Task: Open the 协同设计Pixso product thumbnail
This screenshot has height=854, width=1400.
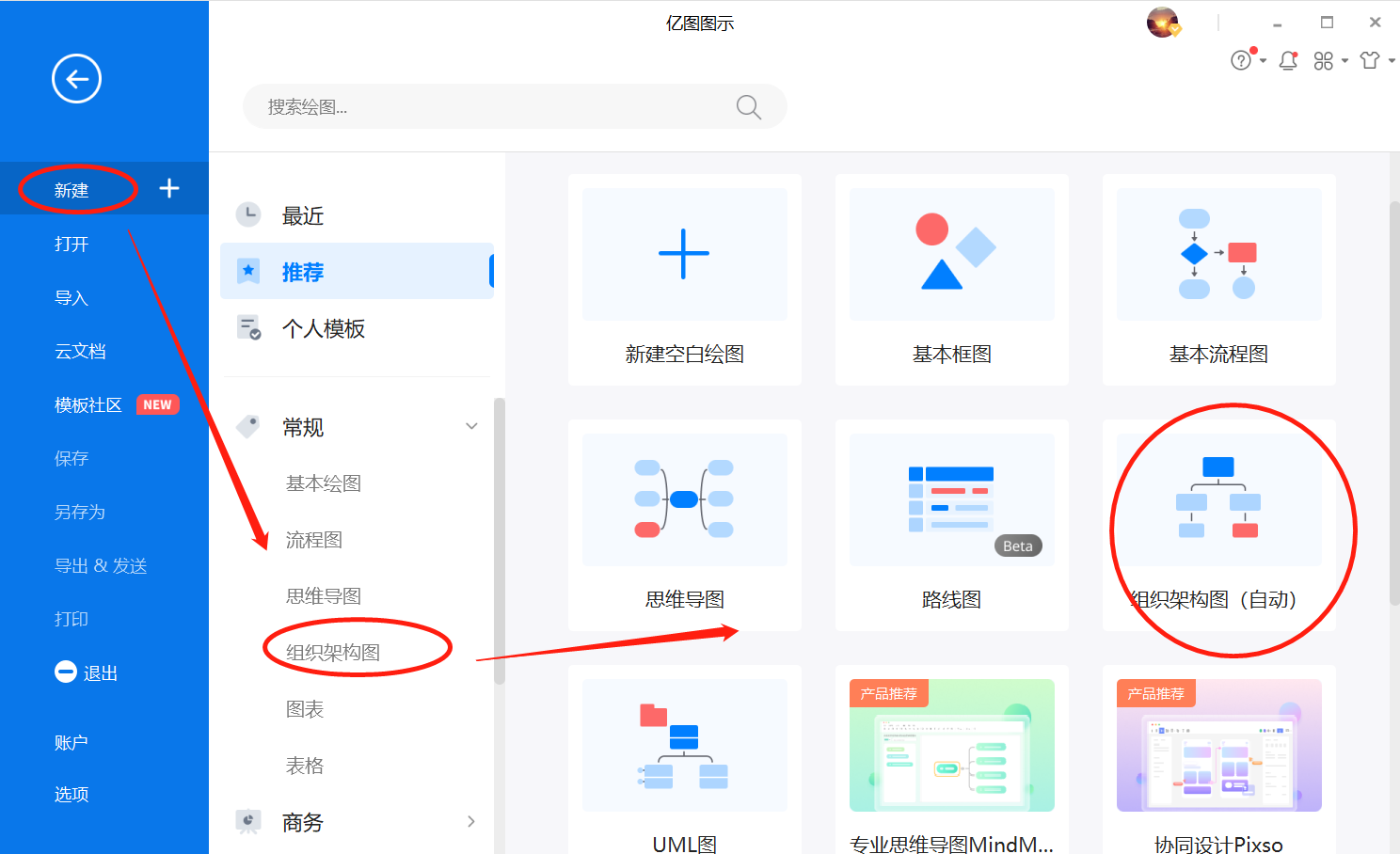Action: click(x=1219, y=745)
